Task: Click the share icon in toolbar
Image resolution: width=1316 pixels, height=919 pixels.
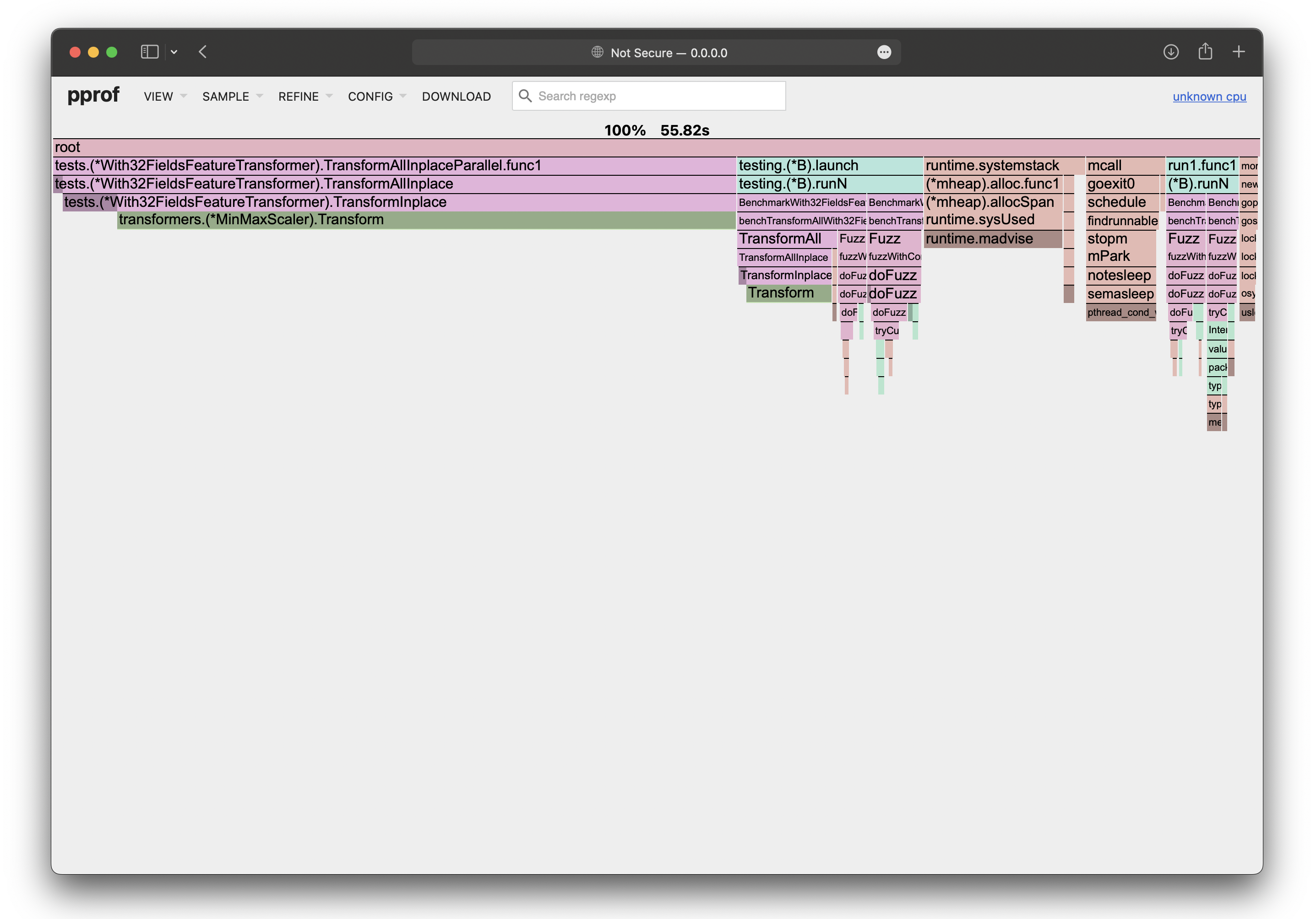Action: [x=1205, y=52]
